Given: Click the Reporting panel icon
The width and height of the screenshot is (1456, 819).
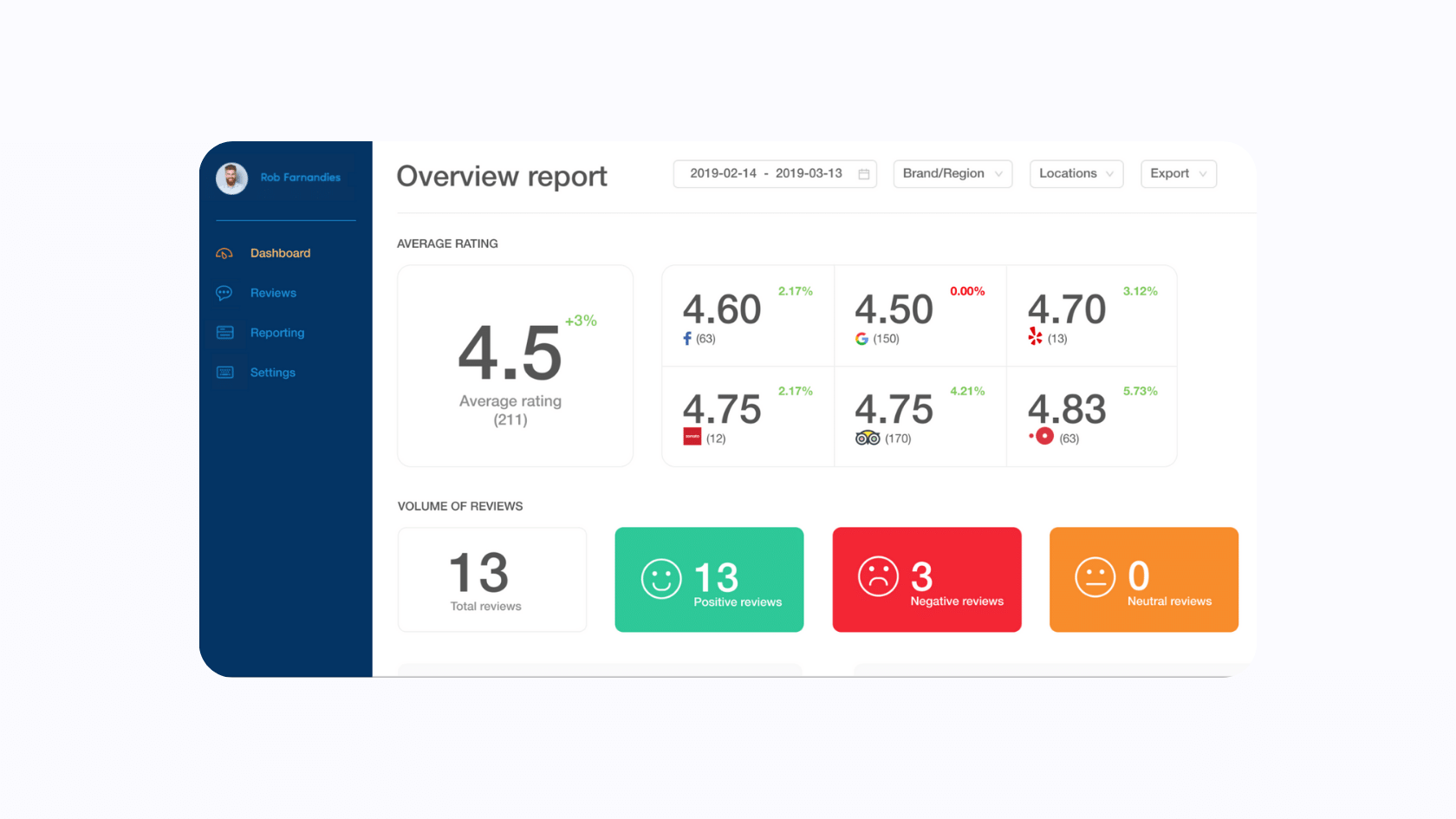Looking at the screenshot, I should [224, 332].
